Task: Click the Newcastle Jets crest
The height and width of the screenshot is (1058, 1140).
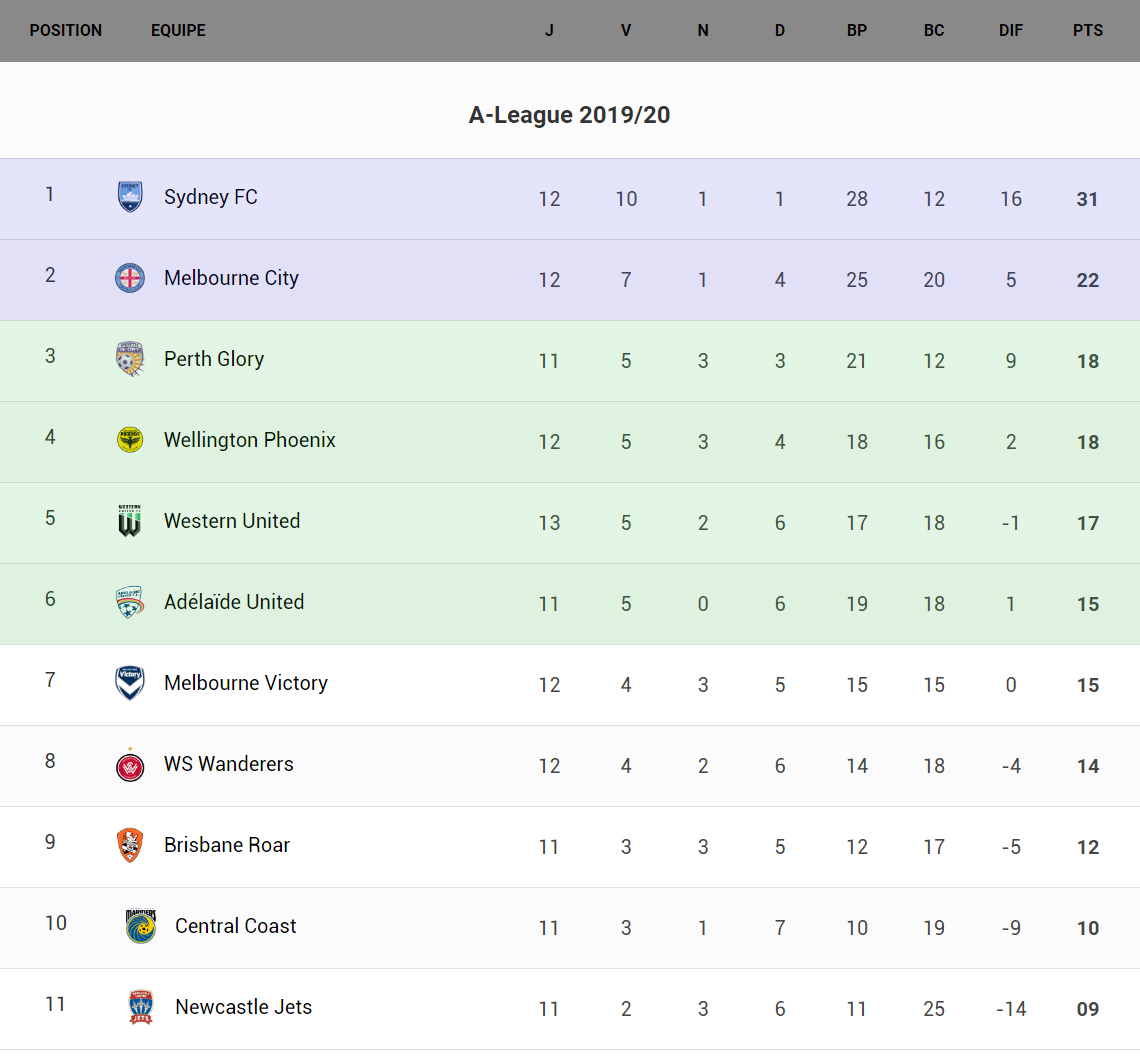Action: pos(141,1007)
